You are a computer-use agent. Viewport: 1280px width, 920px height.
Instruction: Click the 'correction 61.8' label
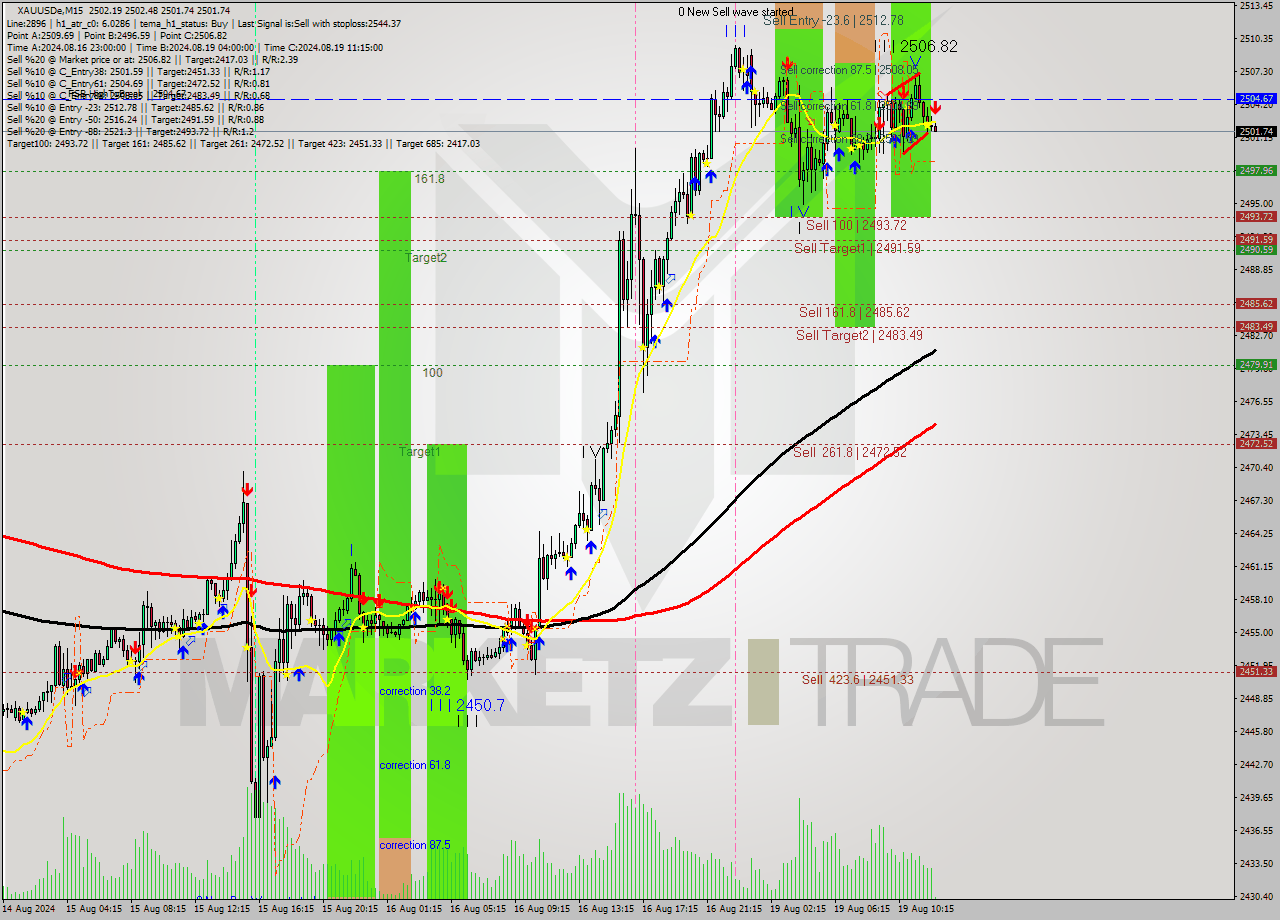[415, 765]
